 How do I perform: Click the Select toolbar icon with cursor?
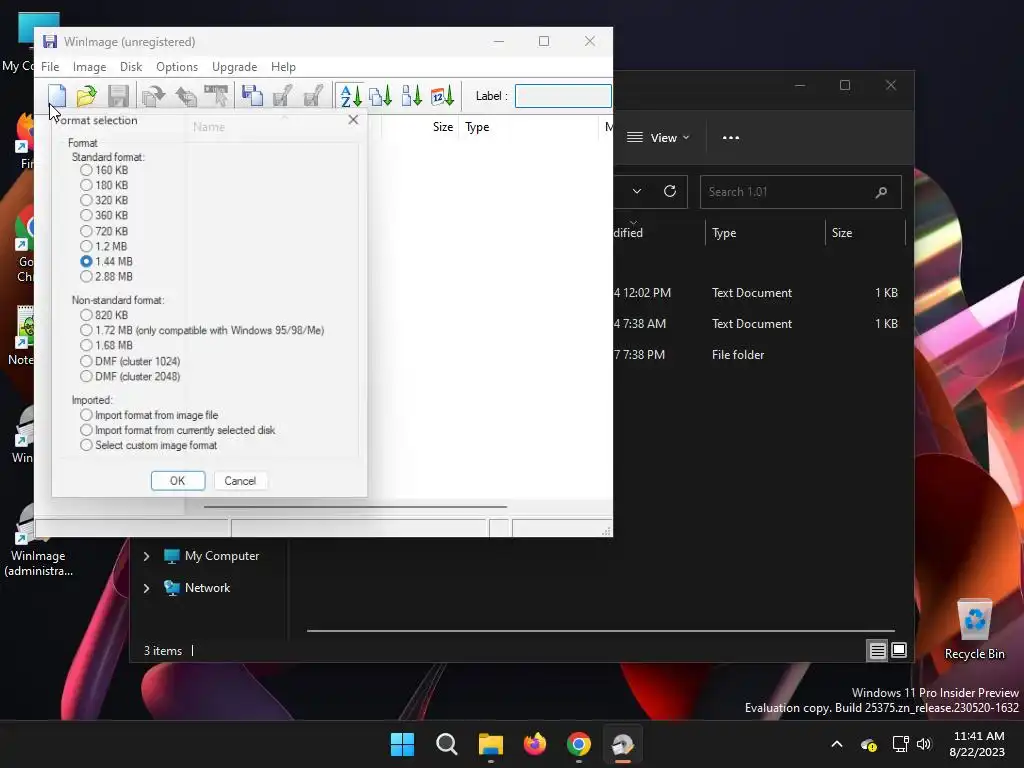pyautogui.click(x=216, y=96)
